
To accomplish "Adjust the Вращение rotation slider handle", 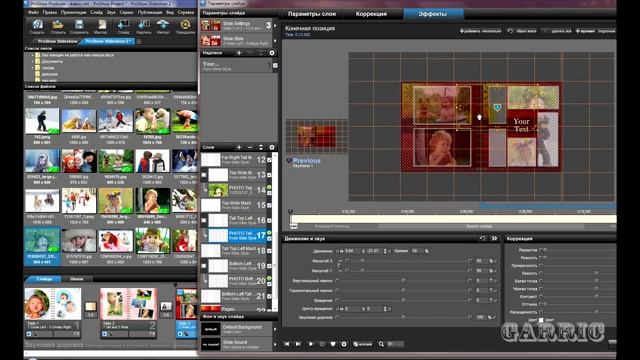I will click(403, 300).
